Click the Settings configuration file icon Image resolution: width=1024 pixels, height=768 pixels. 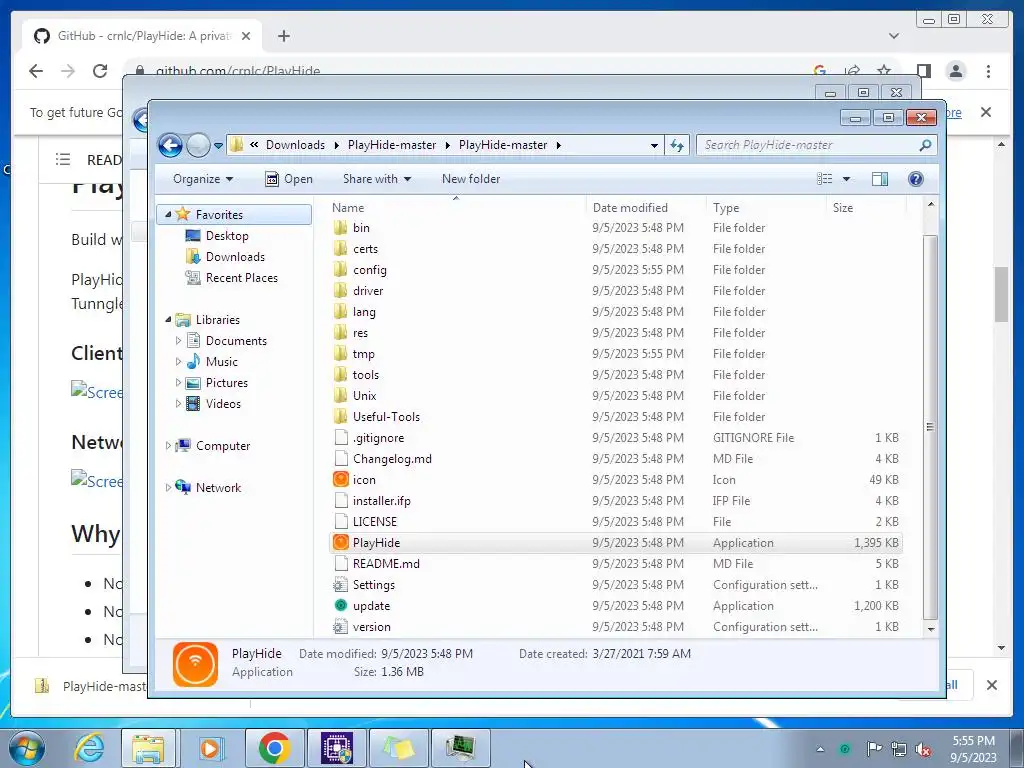pyautogui.click(x=340, y=584)
